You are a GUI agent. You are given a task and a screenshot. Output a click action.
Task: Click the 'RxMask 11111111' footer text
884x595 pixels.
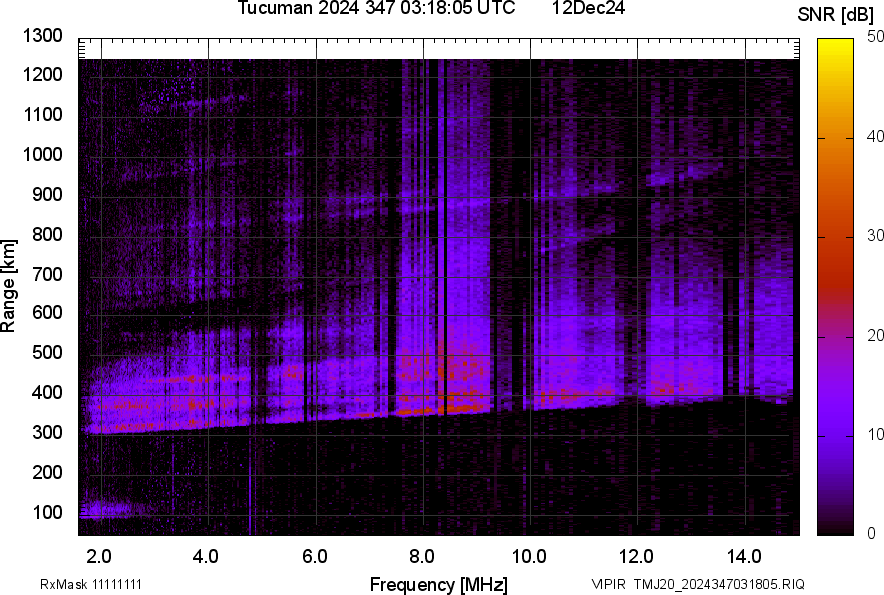coord(91,584)
